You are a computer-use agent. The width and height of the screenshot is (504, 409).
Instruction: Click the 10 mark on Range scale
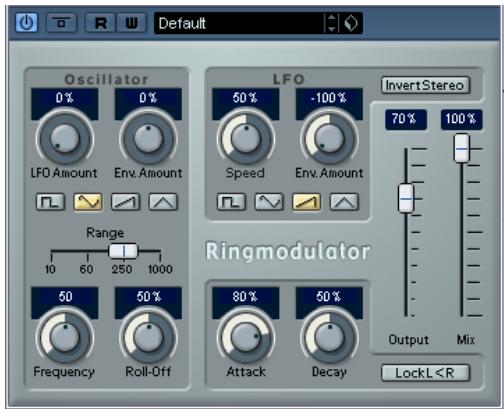(x=50, y=269)
